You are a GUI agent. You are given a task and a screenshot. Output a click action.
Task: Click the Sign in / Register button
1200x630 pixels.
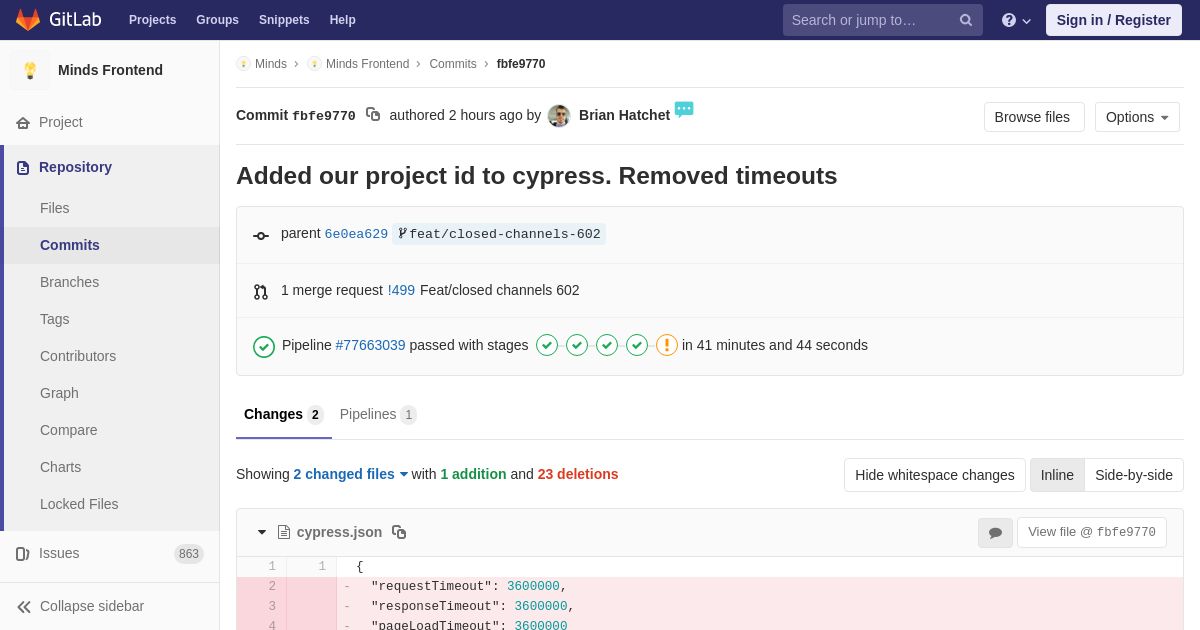1114,20
